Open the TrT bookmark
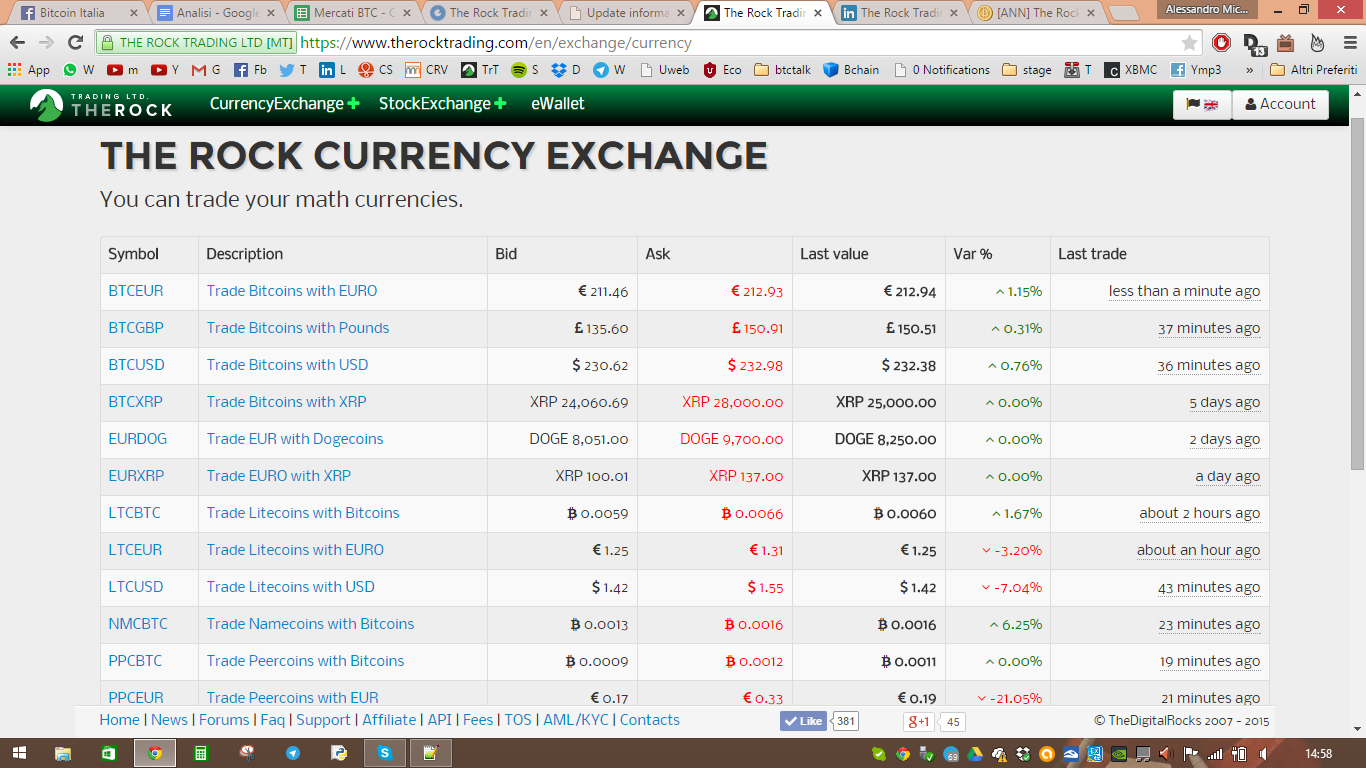The height and width of the screenshot is (768, 1366). (480, 70)
